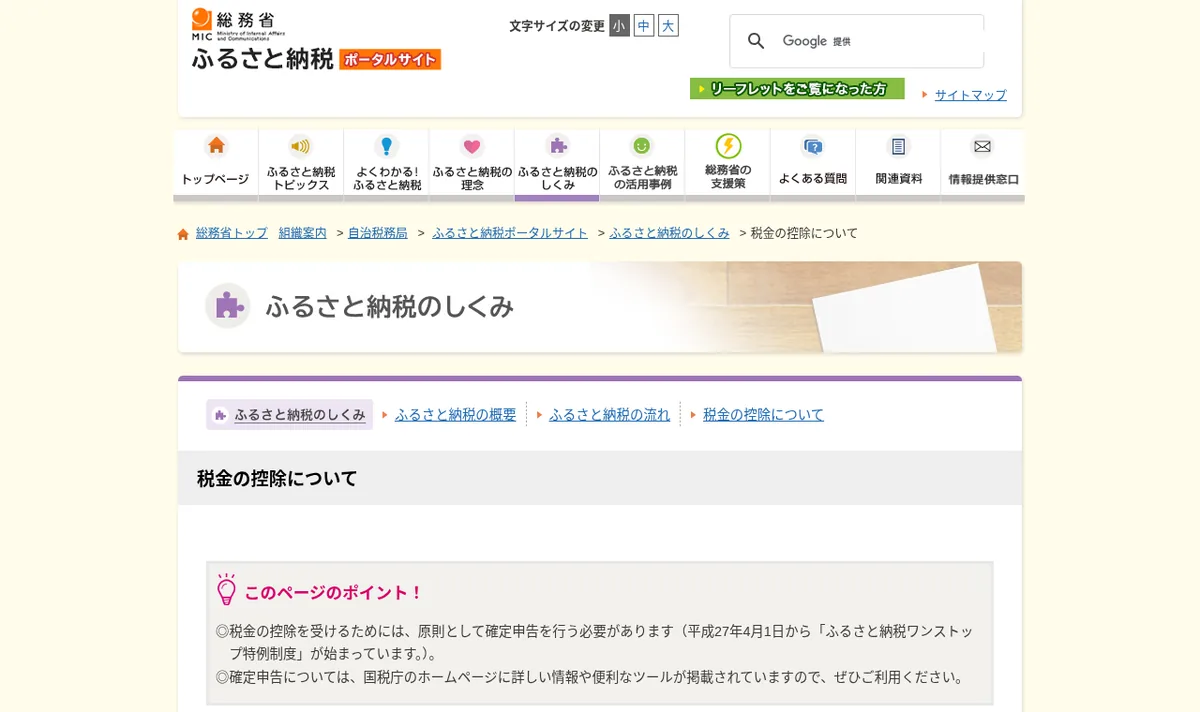
Task: Click the pink heart icon for 理念
Action: (x=472, y=146)
